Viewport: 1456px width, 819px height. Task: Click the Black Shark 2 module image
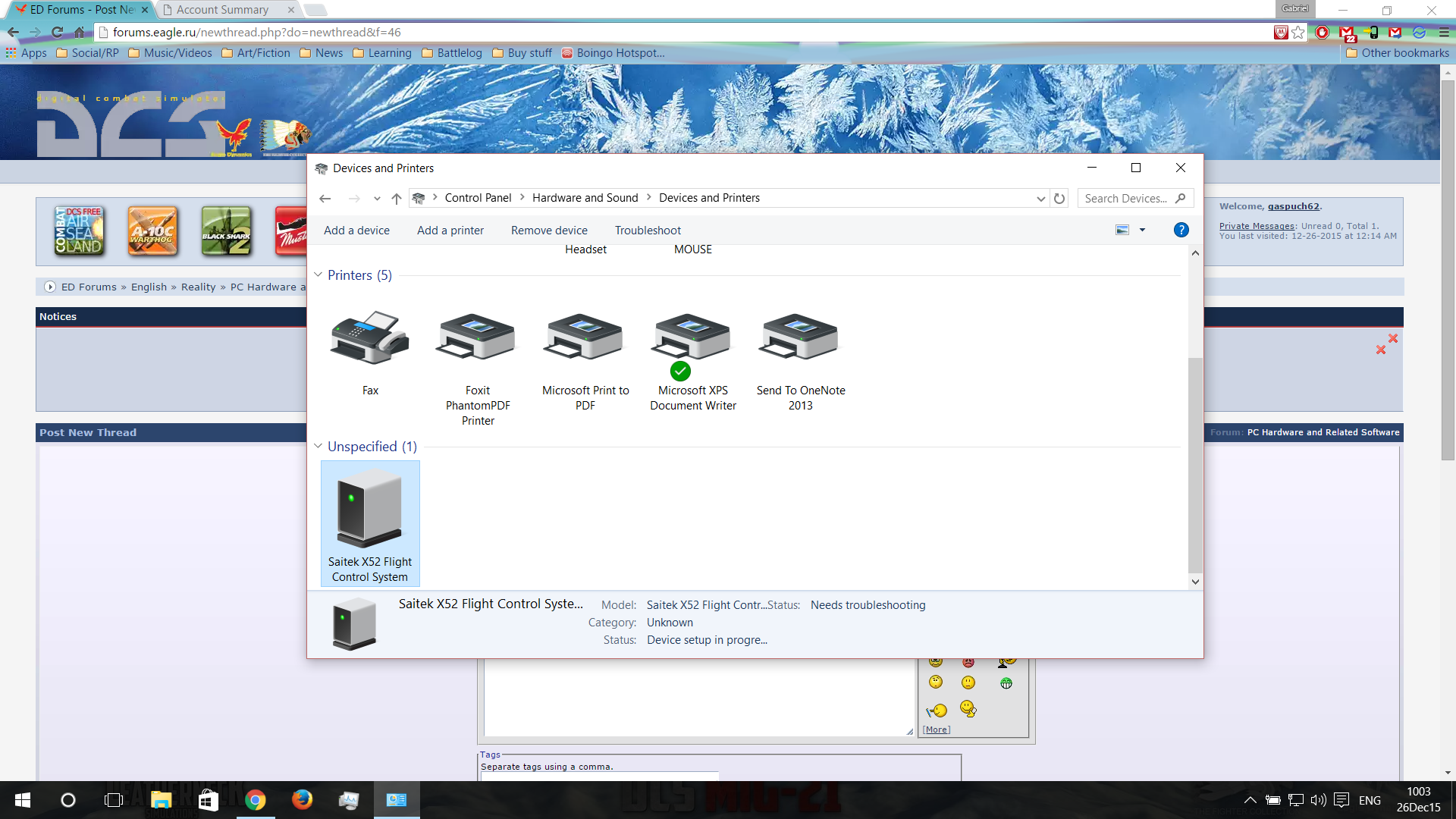pyautogui.click(x=226, y=231)
